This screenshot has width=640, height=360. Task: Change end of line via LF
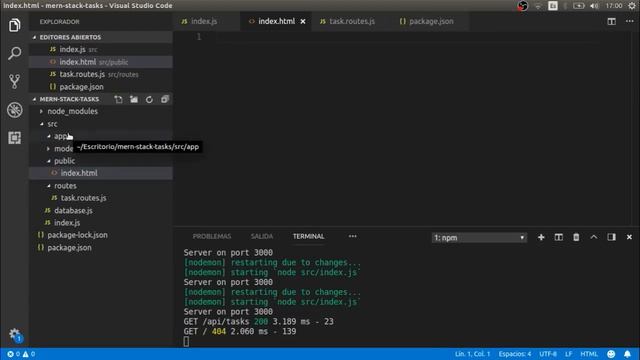[x=569, y=354]
